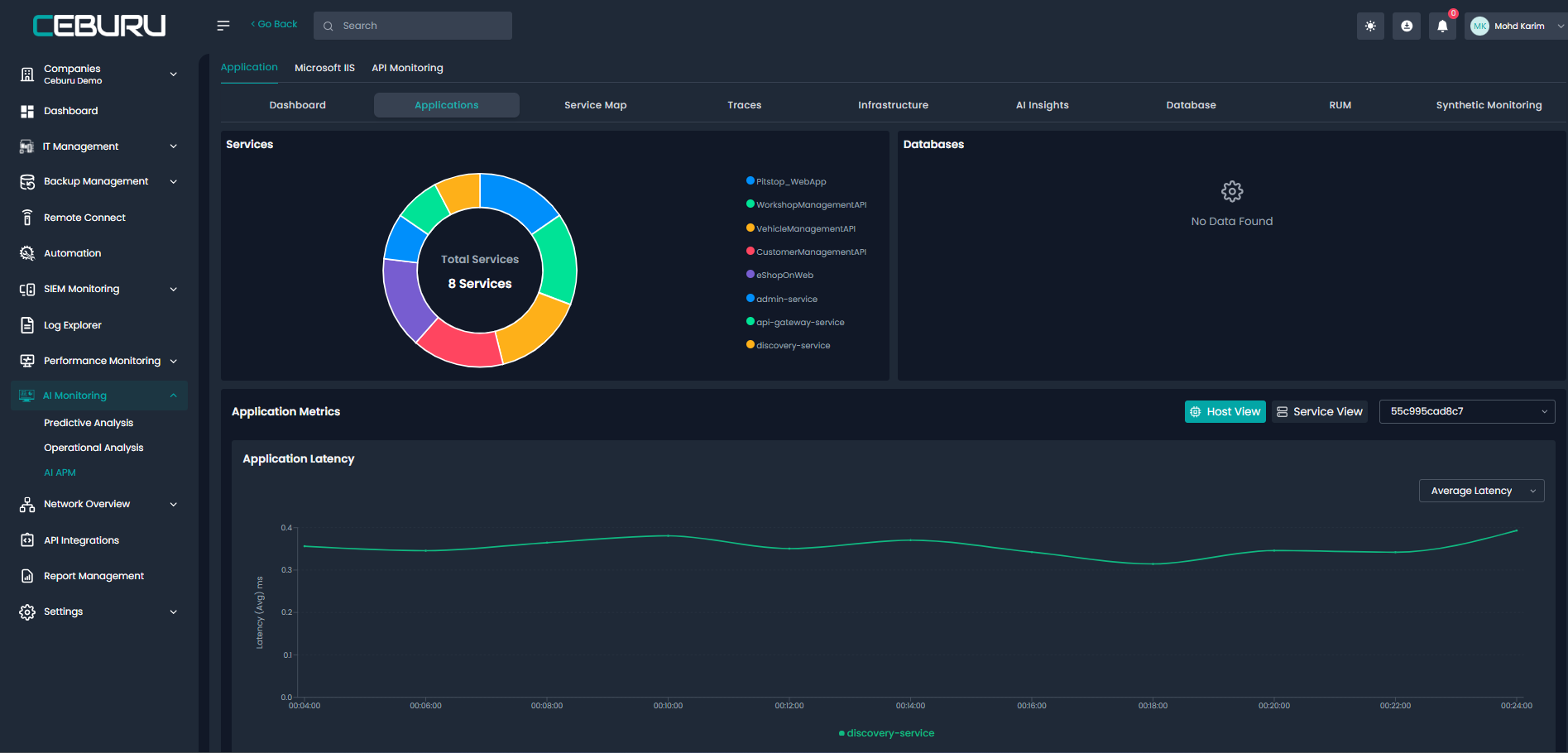Click the Go Back link
Image resolution: width=1568 pixels, height=753 pixels.
pos(274,24)
